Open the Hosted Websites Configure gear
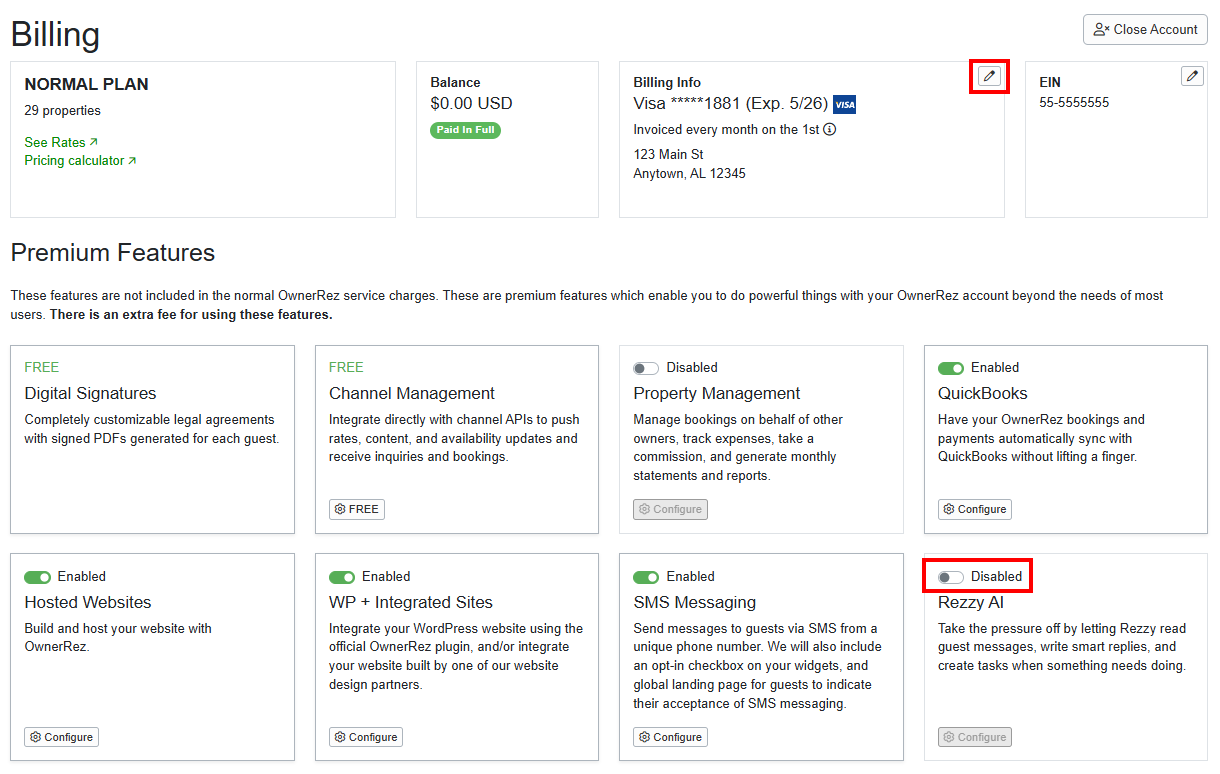The width and height of the screenshot is (1220, 774). pyautogui.click(x=61, y=737)
